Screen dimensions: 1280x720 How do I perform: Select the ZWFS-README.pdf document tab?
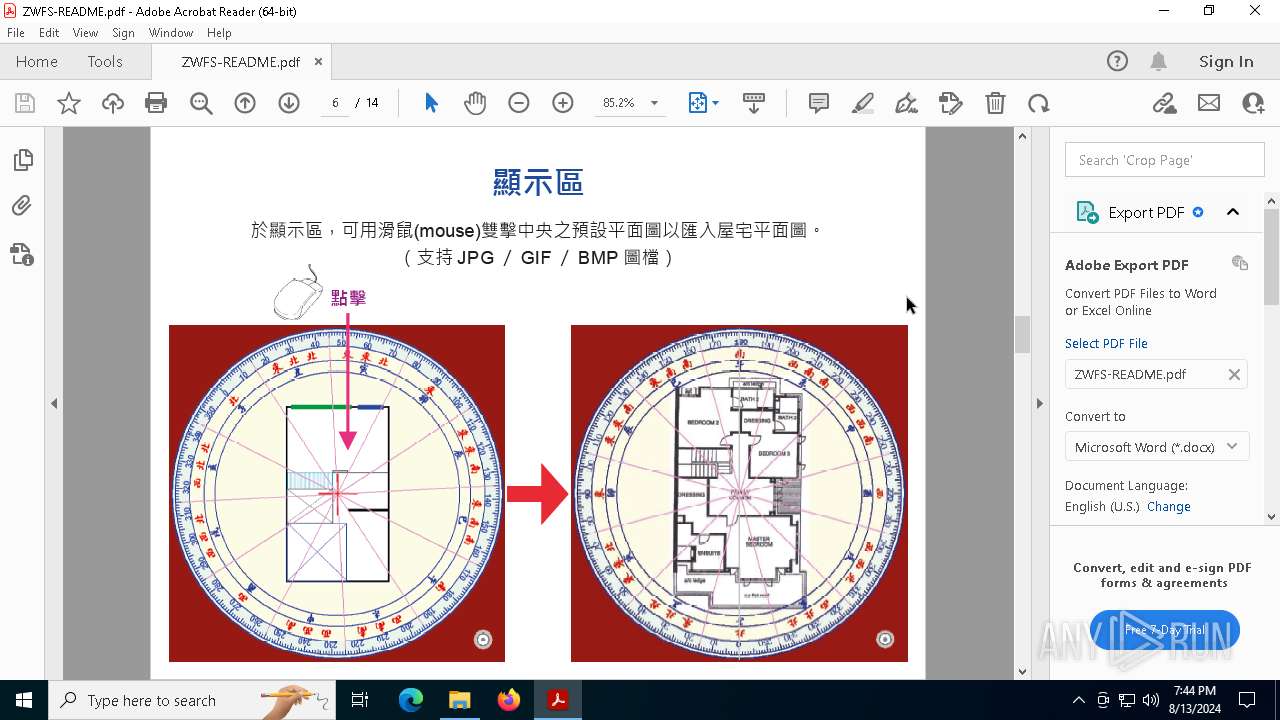(241, 61)
